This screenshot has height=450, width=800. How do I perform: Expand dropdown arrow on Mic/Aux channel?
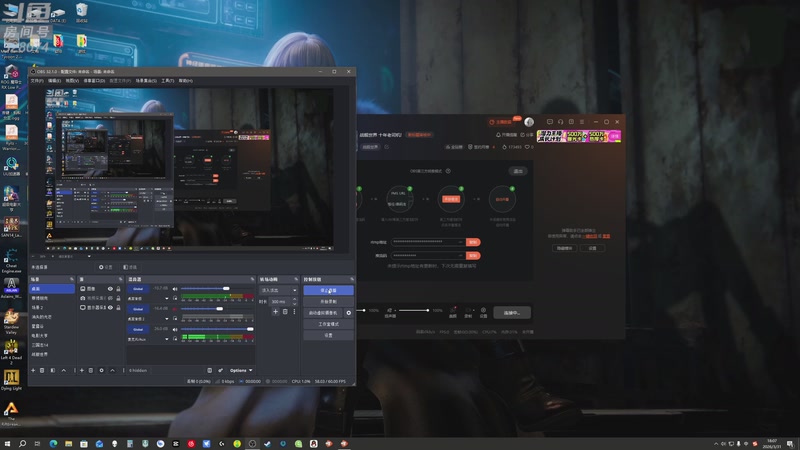[166, 339]
